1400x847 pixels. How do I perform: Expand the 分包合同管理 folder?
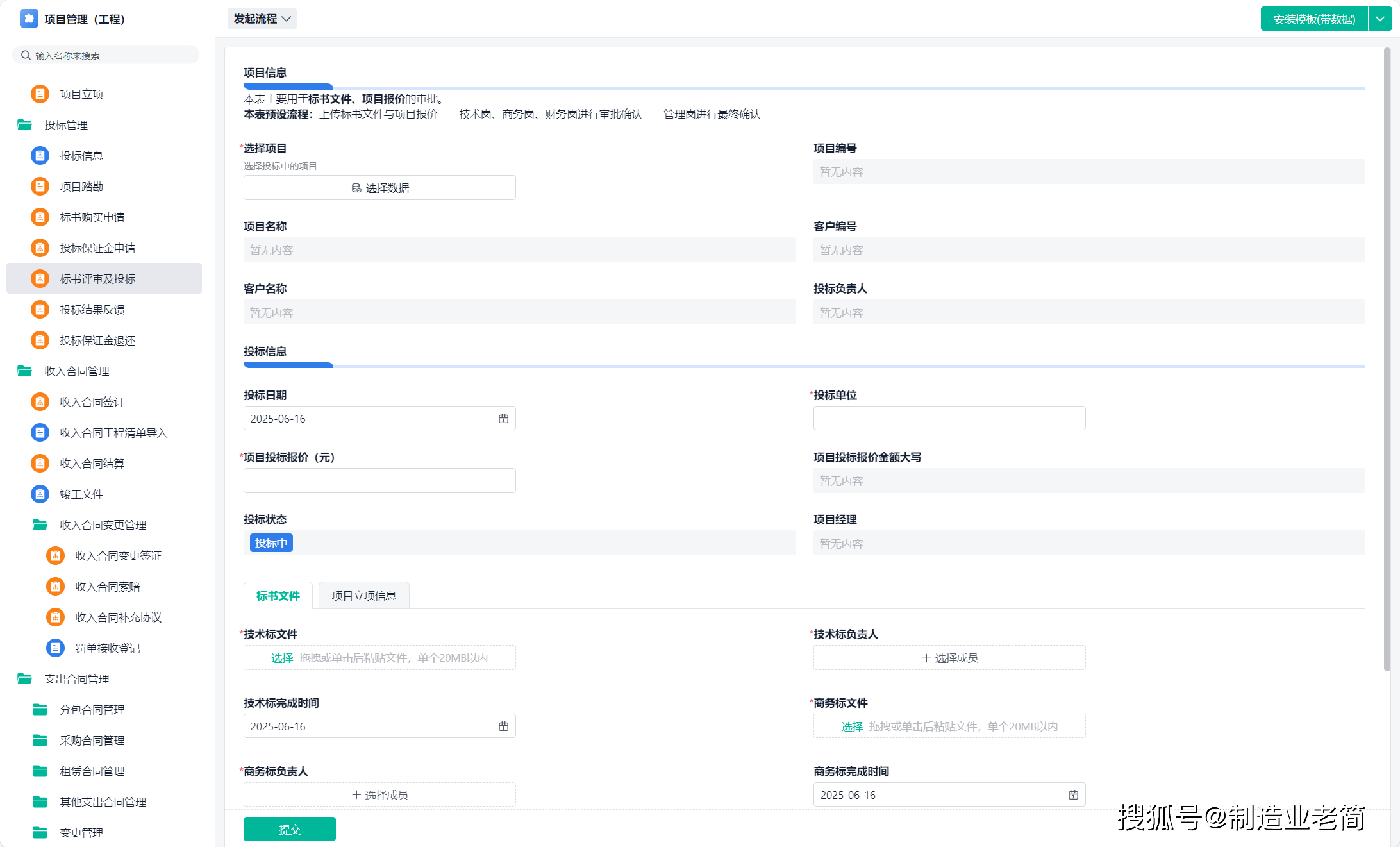(x=40, y=710)
